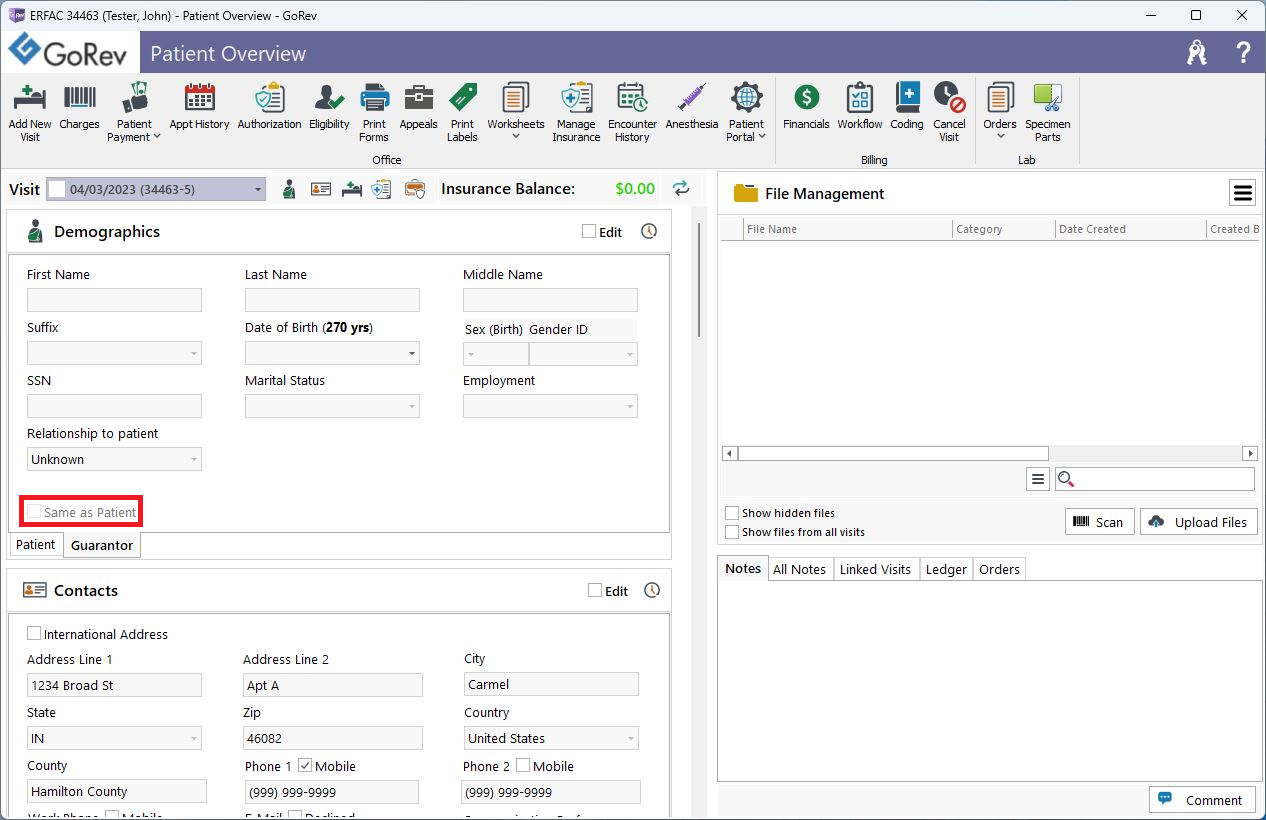The width and height of the screenshot is (1266, 820).
Task: Open the Ledger tab
Action: (x=946, y=569)
